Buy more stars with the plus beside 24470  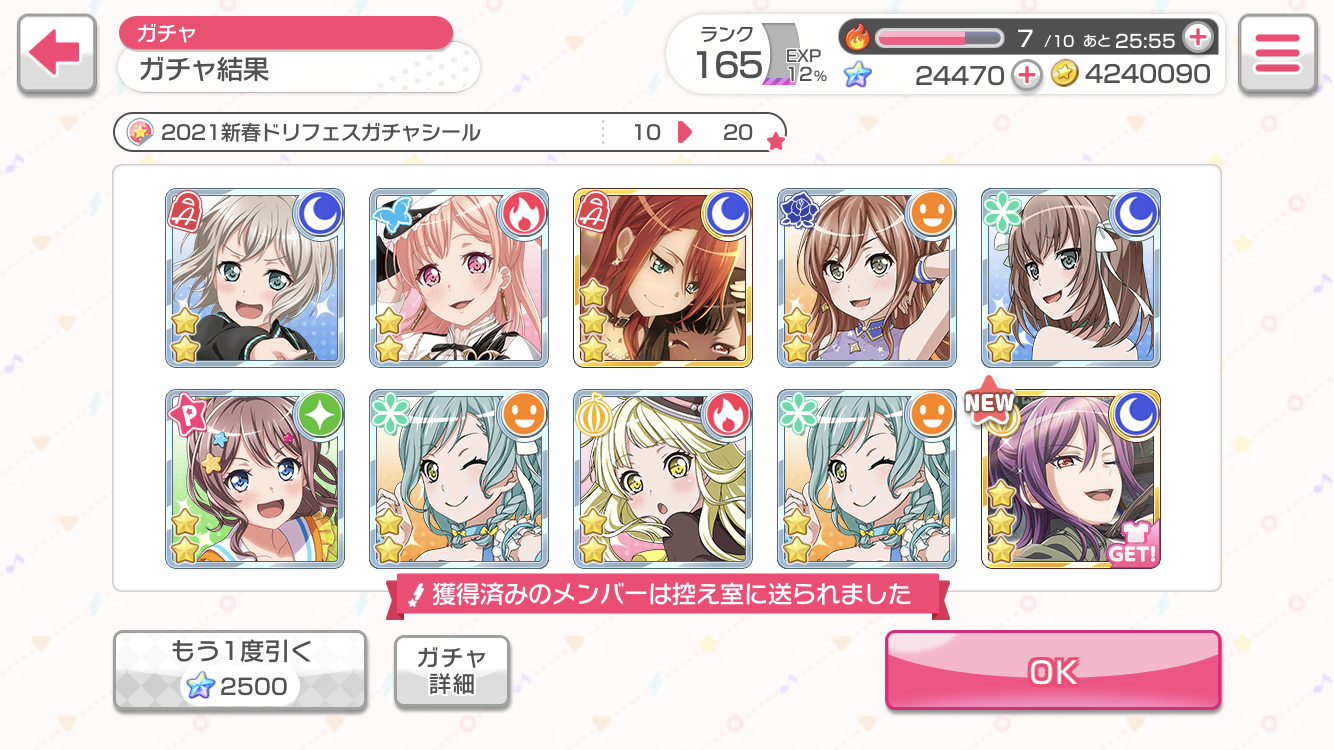click(x=1026, y=74)
